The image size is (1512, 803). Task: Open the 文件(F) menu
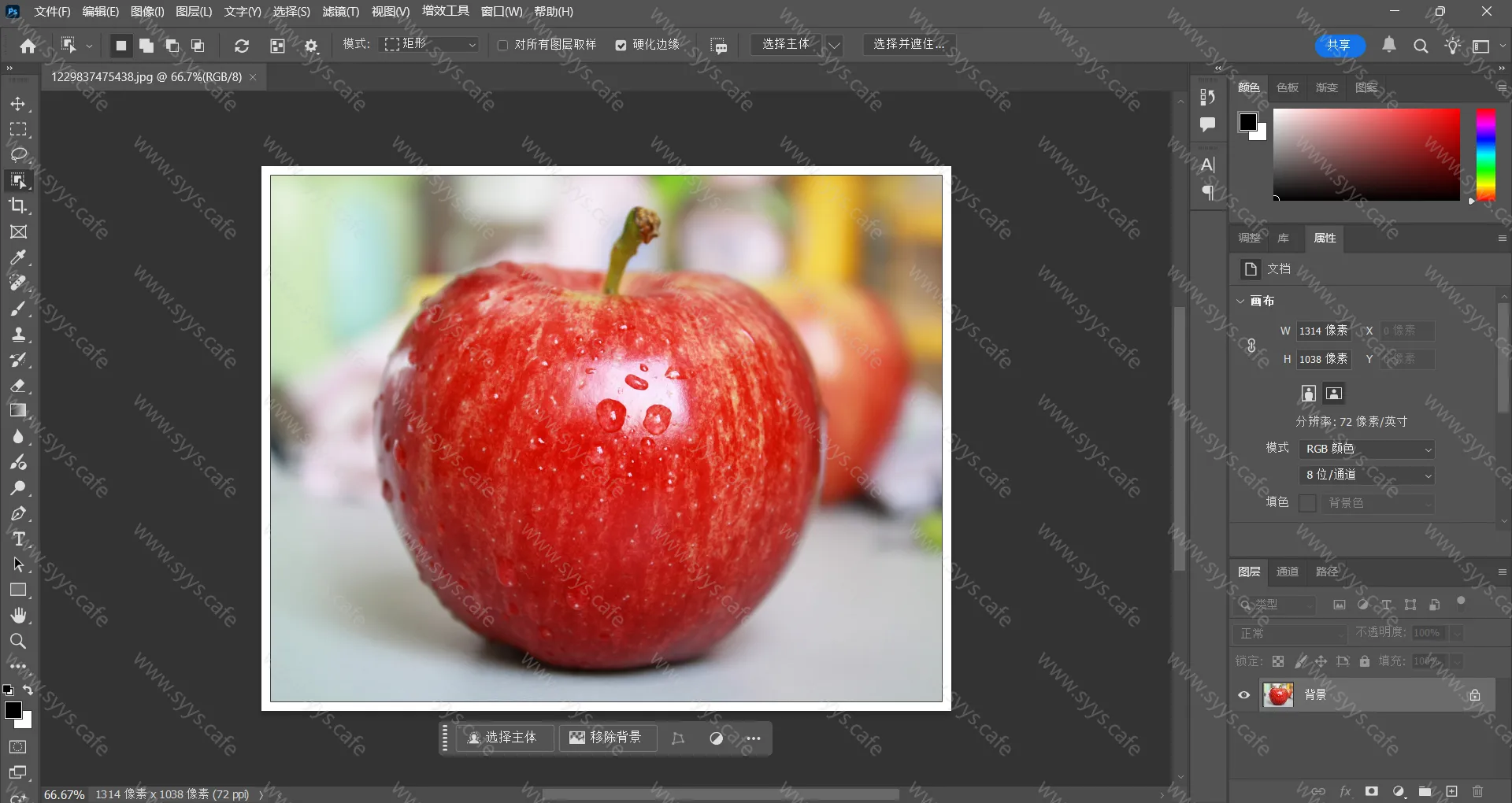point(52,12)
